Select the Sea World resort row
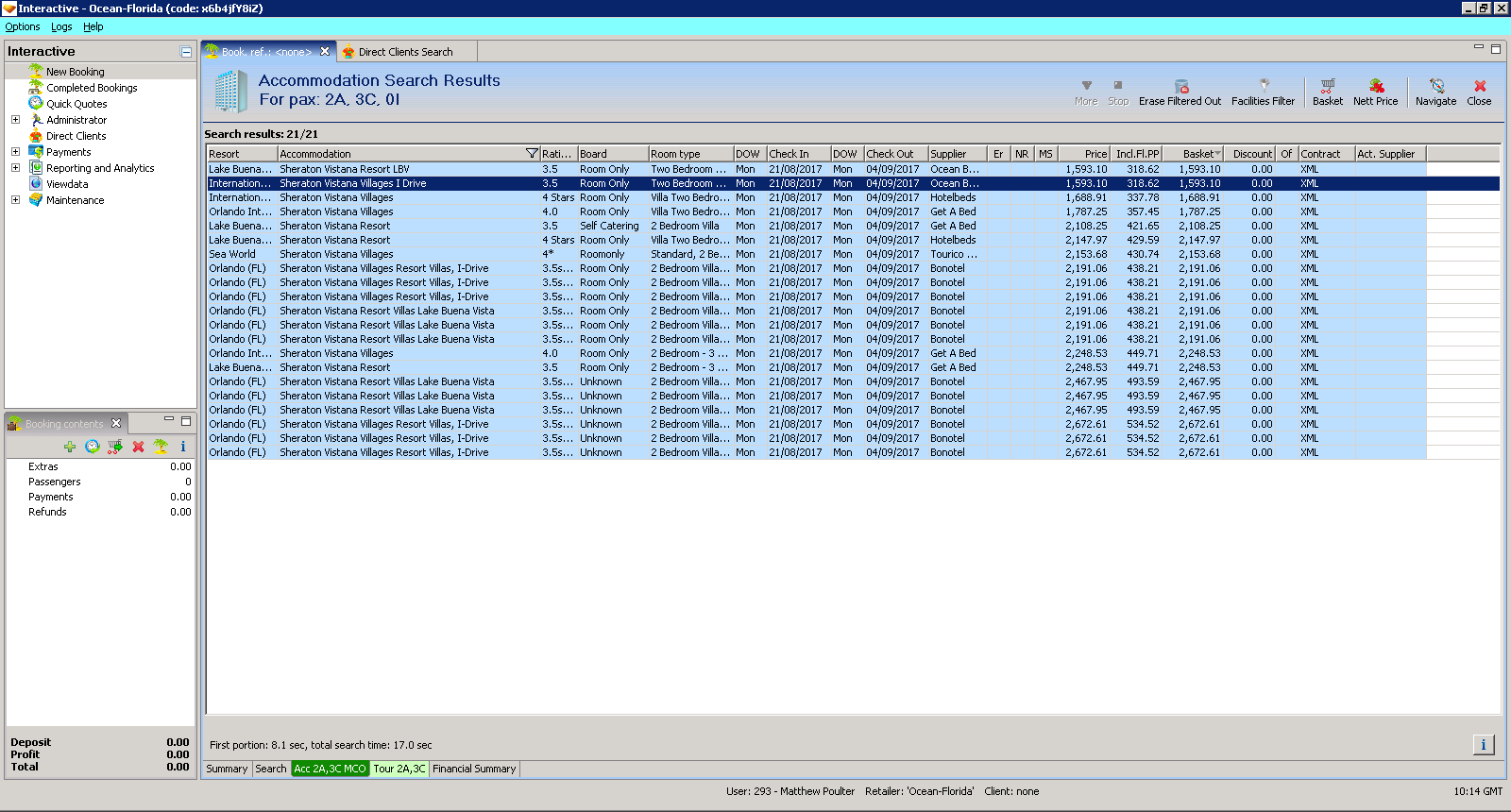The width and height of the screenshot is (1511, 812). [816, 254]
